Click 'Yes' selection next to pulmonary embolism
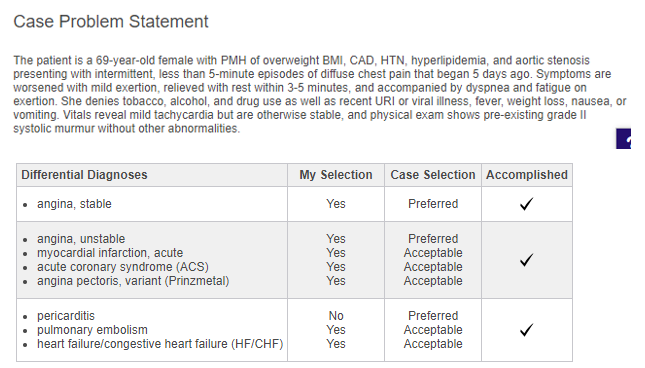 pos(336,330)
